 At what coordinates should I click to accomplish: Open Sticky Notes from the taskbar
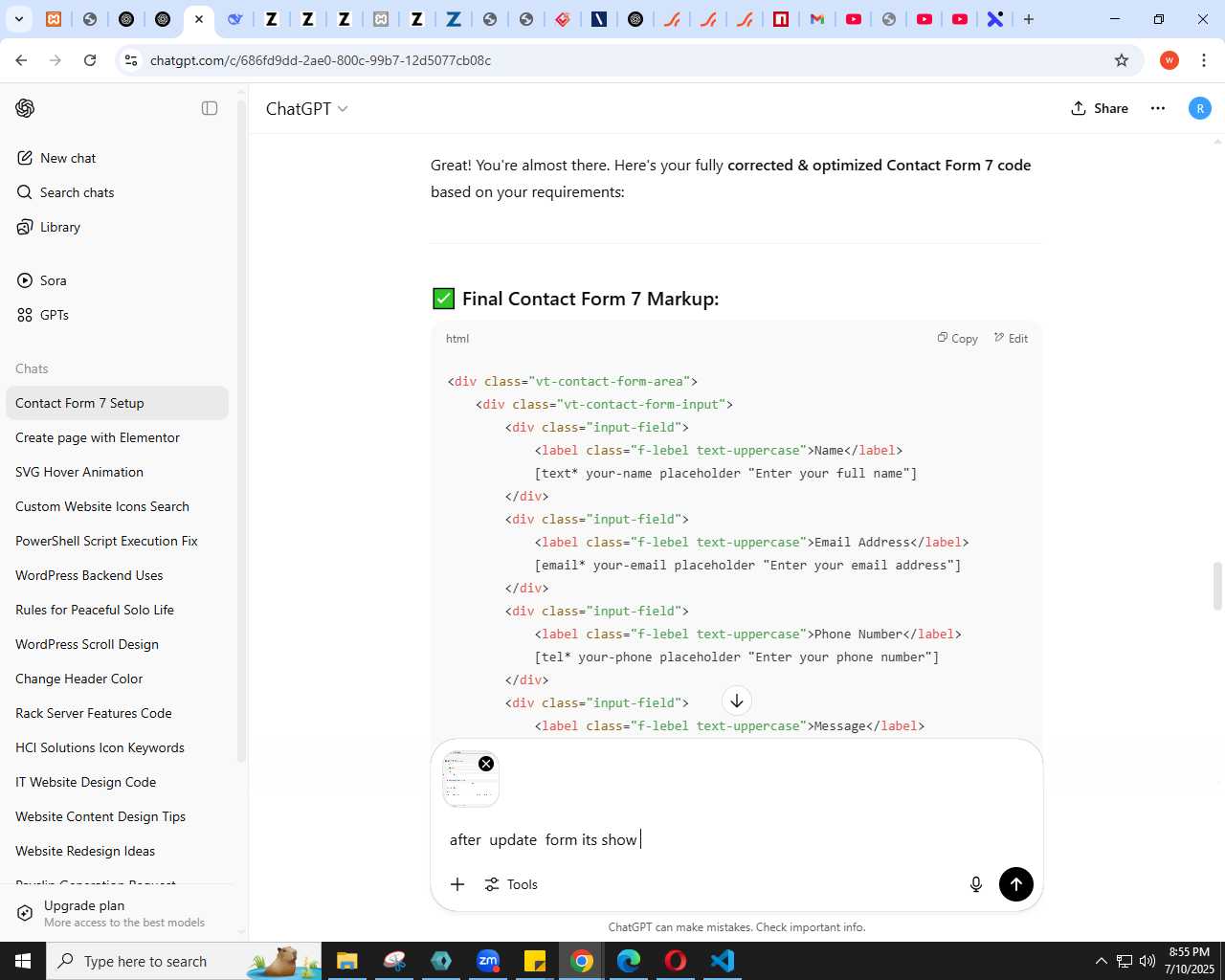pyautogui.click(x=535, y=961)
